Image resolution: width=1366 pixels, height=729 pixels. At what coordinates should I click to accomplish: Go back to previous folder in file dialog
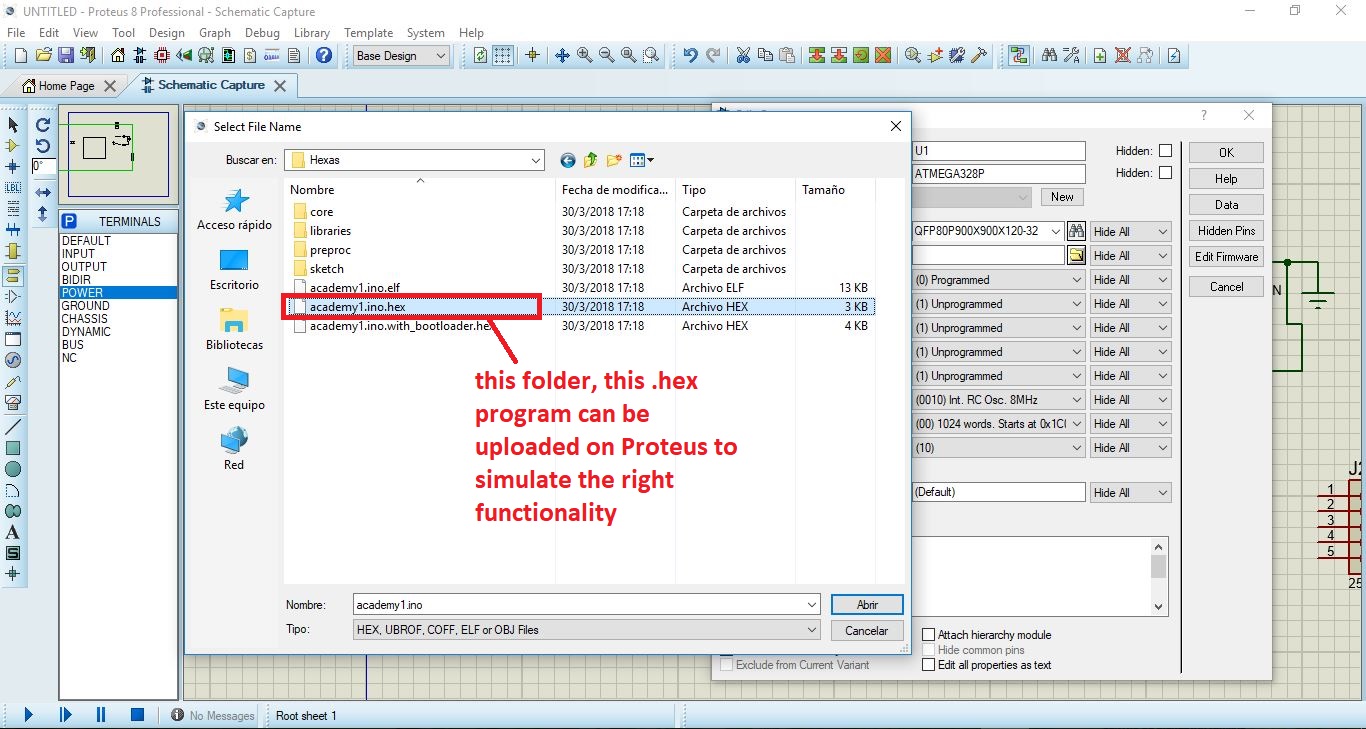pyautogui.click(x=568, y=160)
